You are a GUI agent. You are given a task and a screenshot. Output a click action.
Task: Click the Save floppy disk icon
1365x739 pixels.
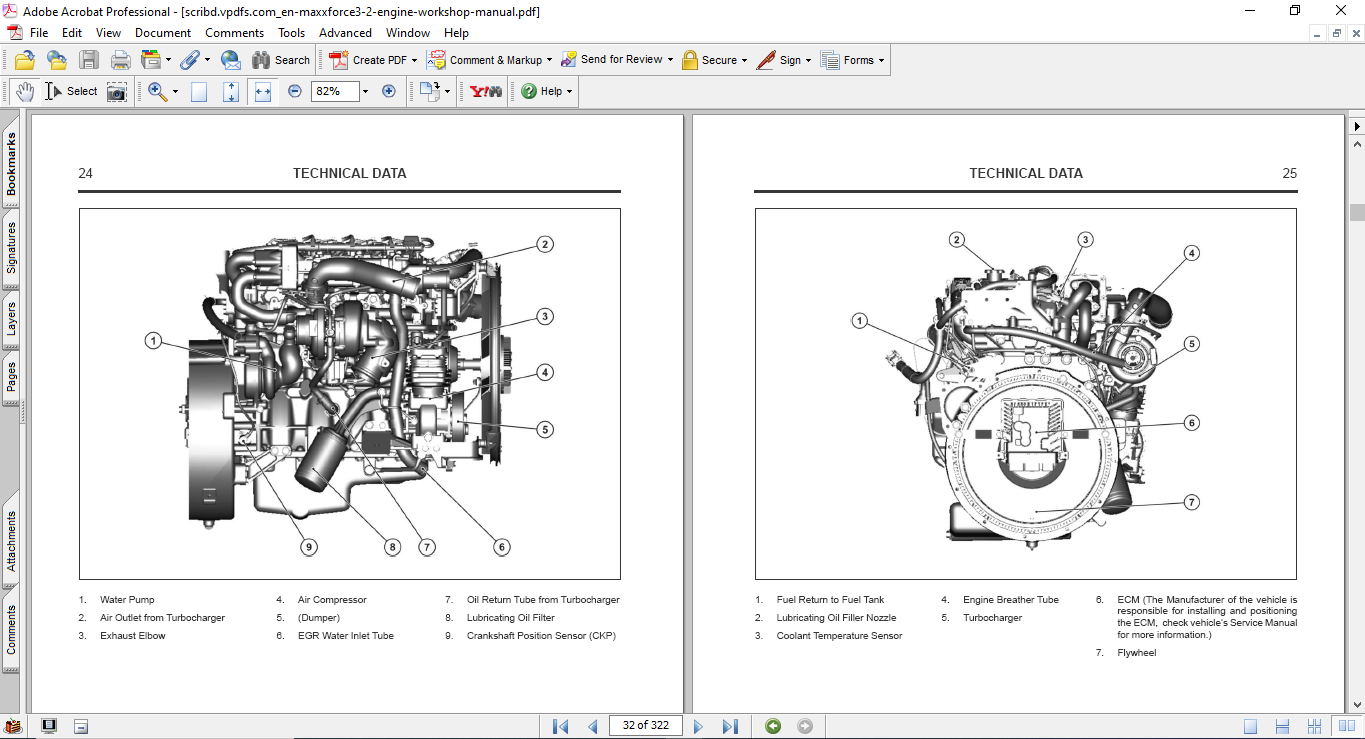coord(89,60)
